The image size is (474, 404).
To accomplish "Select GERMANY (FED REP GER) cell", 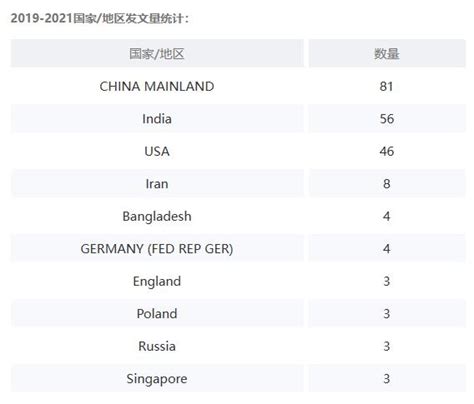I will (x=157, y=249).
